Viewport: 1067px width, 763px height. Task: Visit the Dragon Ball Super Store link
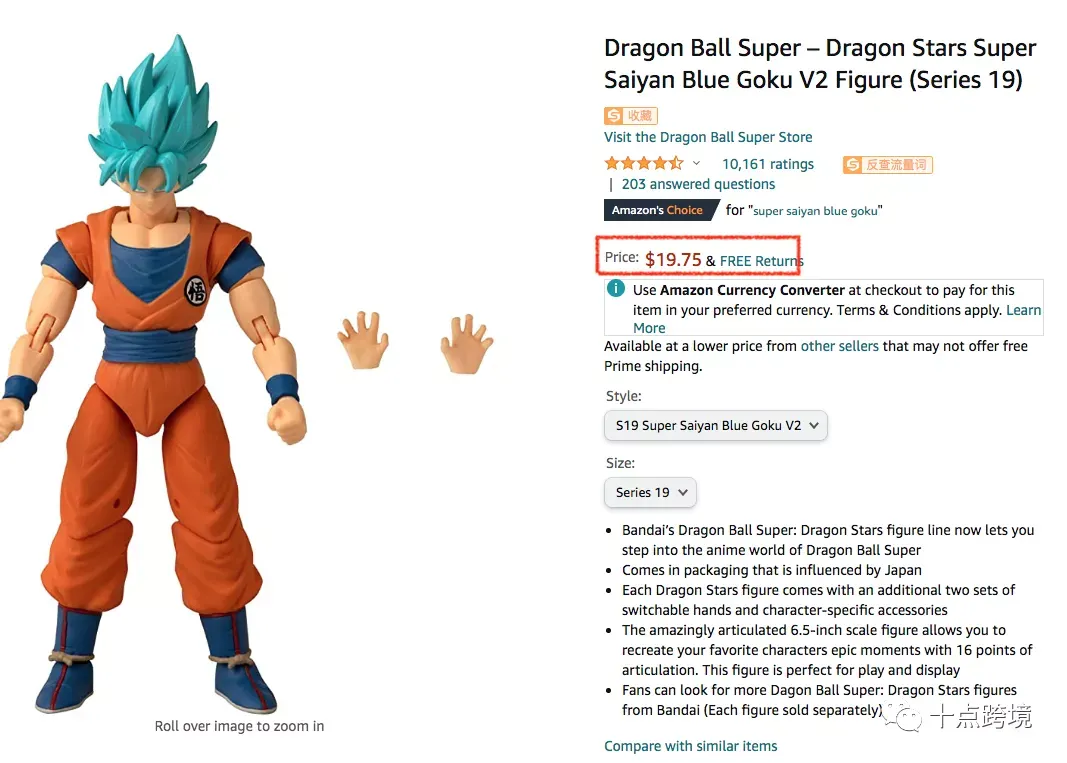(x=708, y=137)
